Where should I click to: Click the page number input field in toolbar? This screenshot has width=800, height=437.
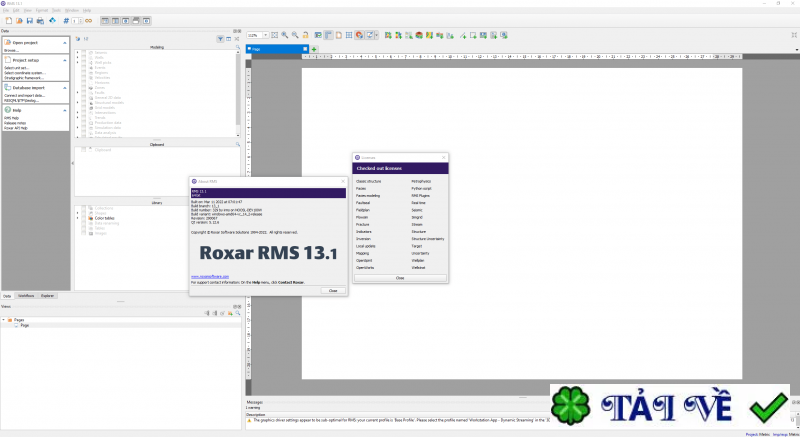pos(75,21)
